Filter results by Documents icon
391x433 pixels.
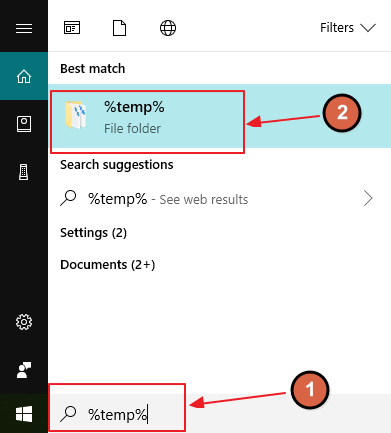coord(119,28)
